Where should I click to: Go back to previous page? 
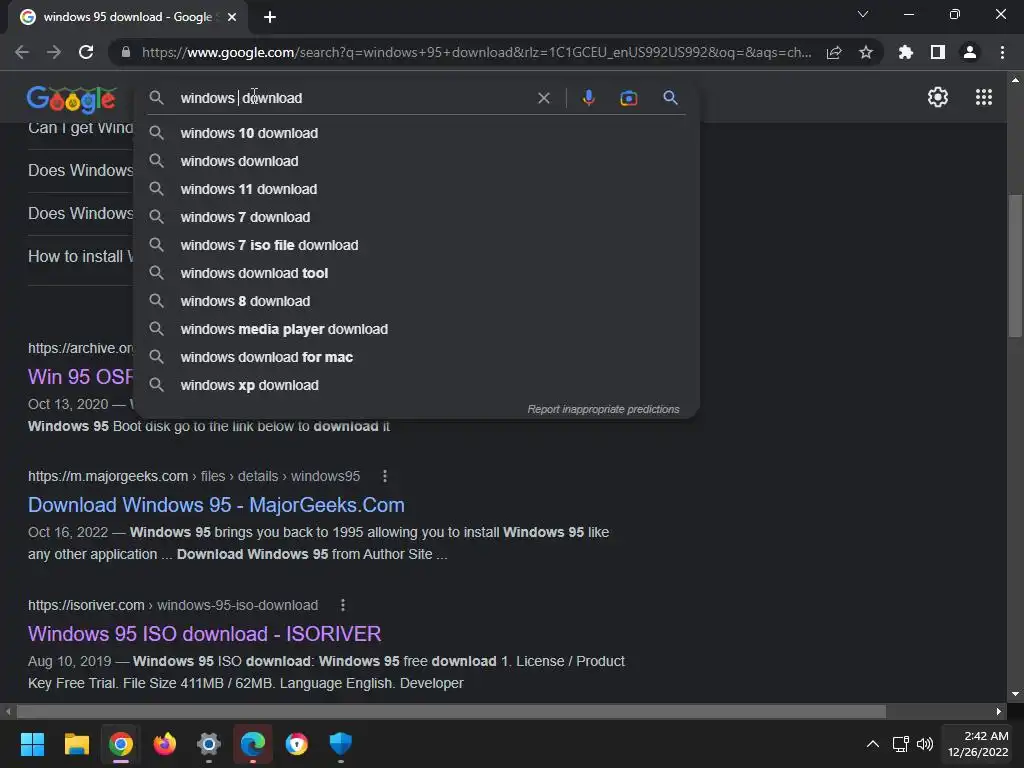click(x=22, y=52)
